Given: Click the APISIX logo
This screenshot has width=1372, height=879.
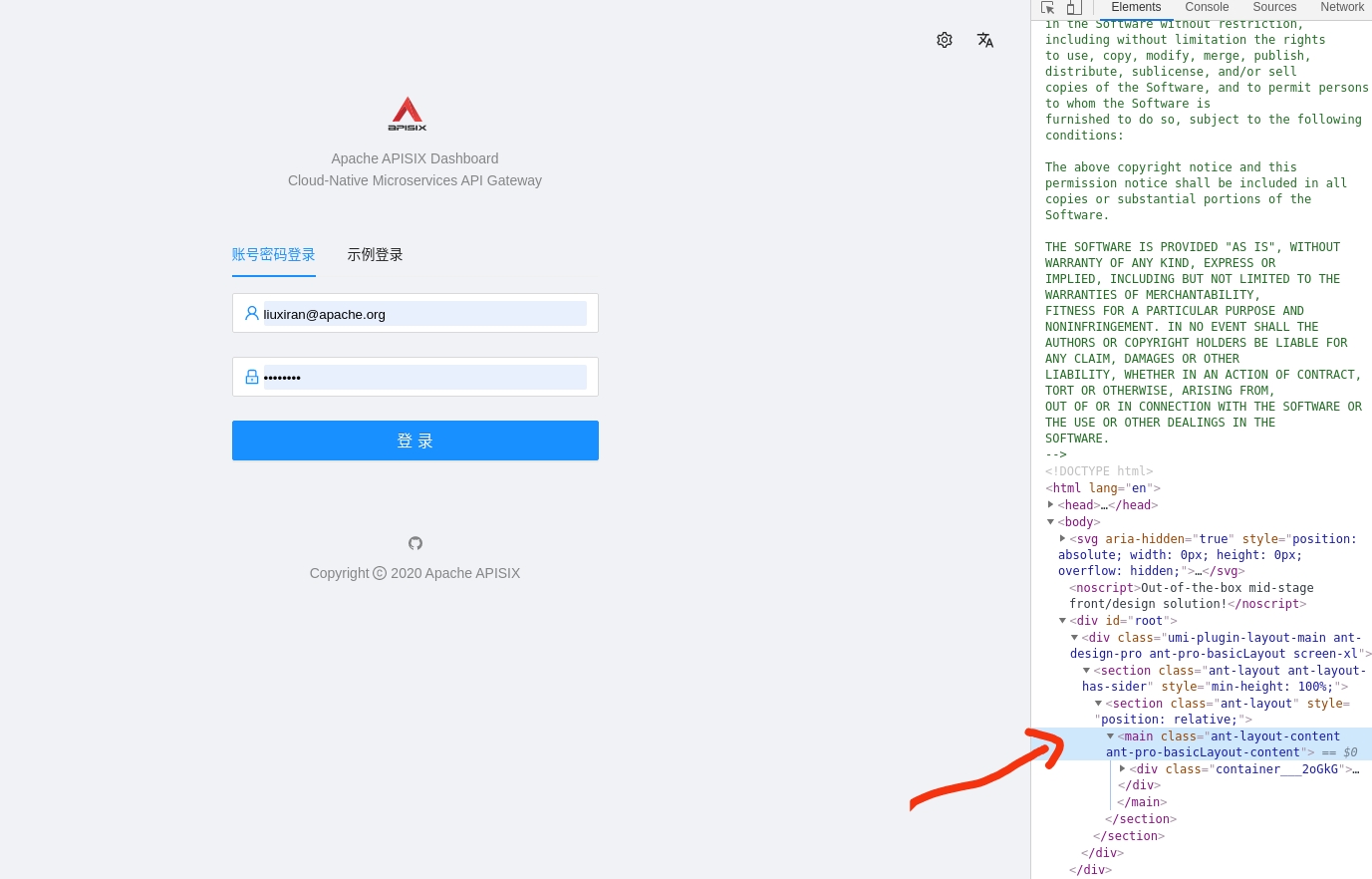Looking at the screenshot, I should click(x=408, y=114).
